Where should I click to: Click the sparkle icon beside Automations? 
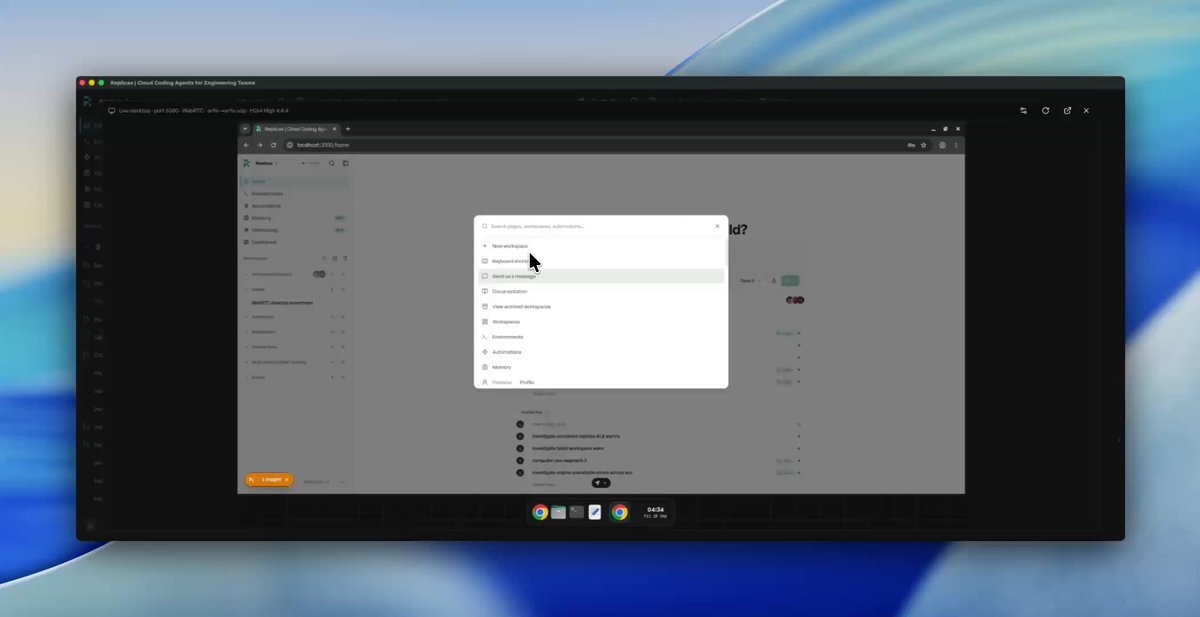[485, 352]
